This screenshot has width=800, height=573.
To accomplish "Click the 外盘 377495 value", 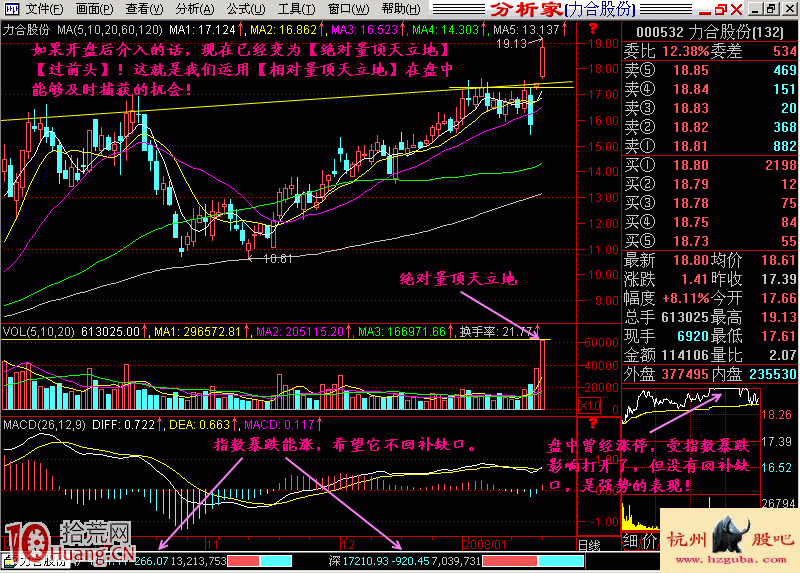I will coord(685,375).
